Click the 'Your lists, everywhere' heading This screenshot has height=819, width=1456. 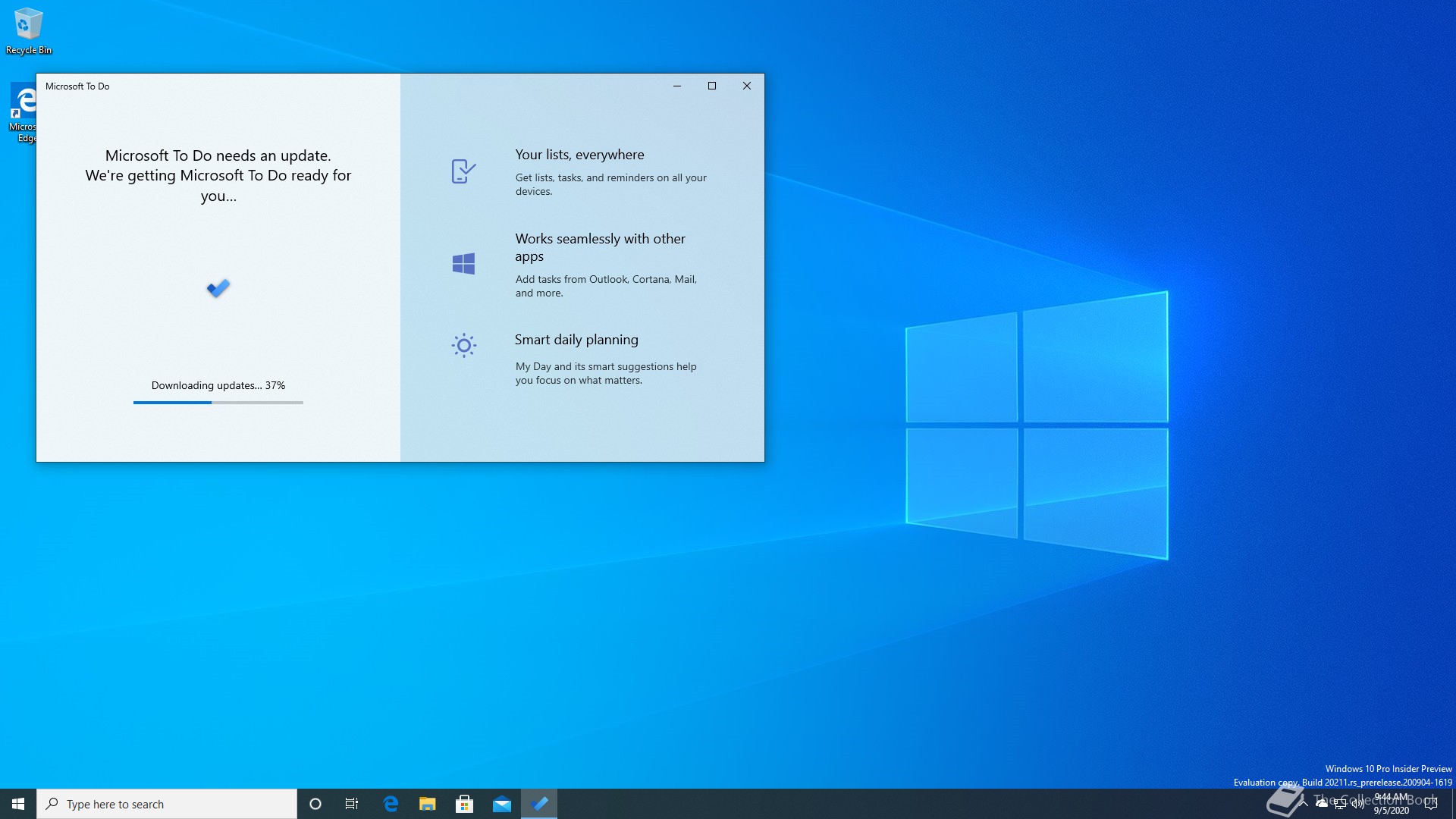tap(579, 155)
